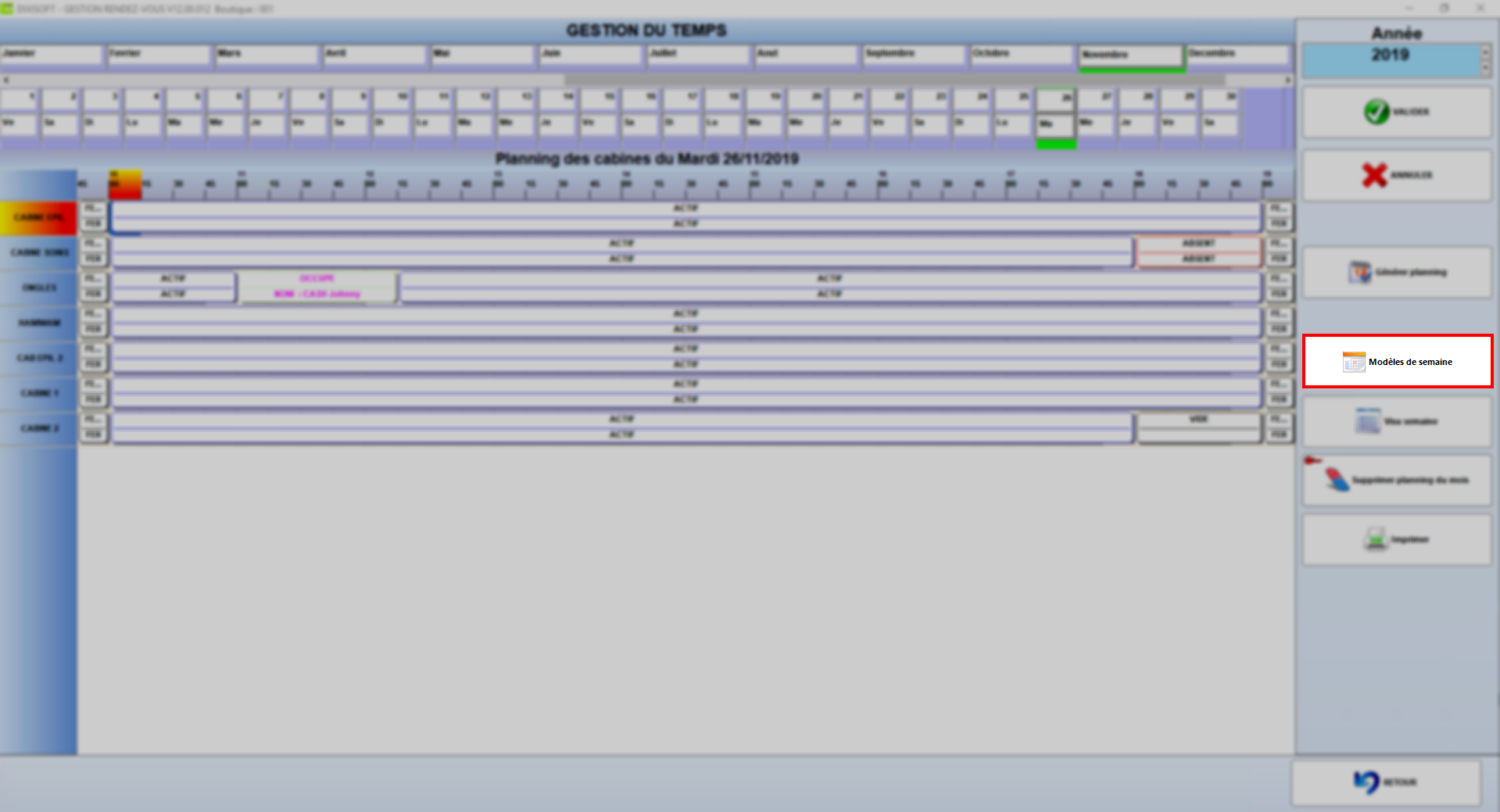The height and width of the screenshot is (812, 1500).
Task: Switch to the Octobre month tab
Action: coord(1022,54)
